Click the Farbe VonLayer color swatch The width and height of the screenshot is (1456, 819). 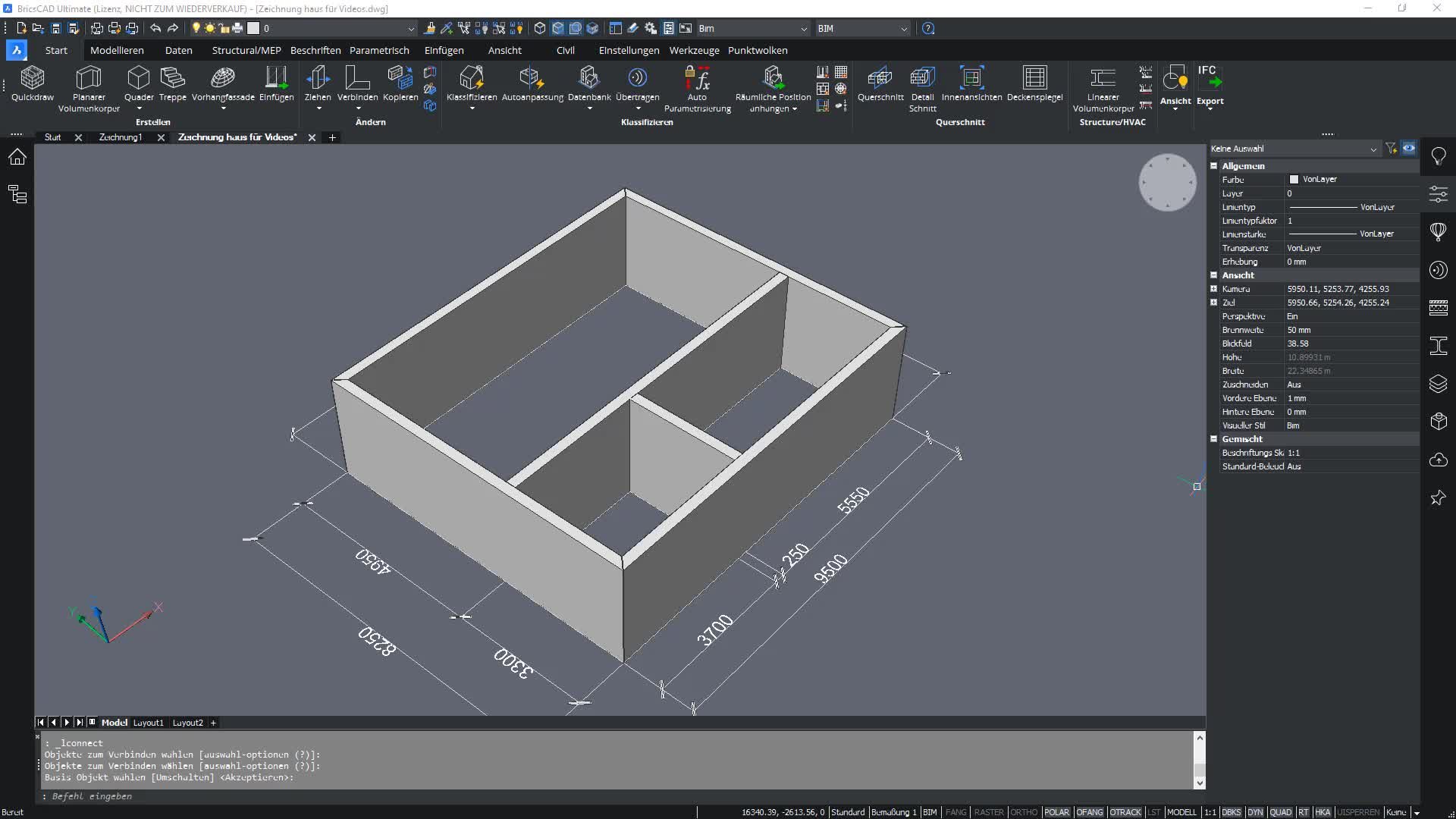point(1294,180)
